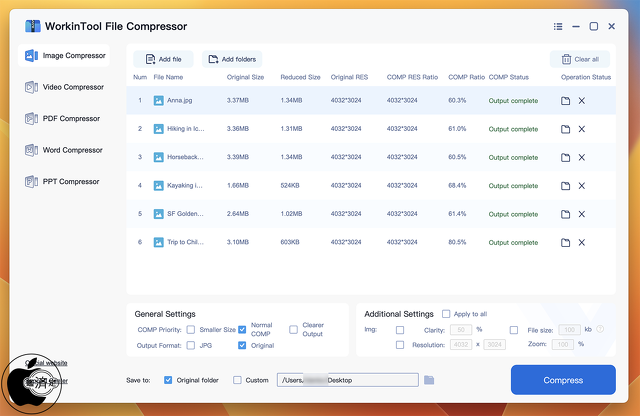Screen dimensions: 640x416
Task: Remove Hiking file with X icon
Action: tap(582, 129)
